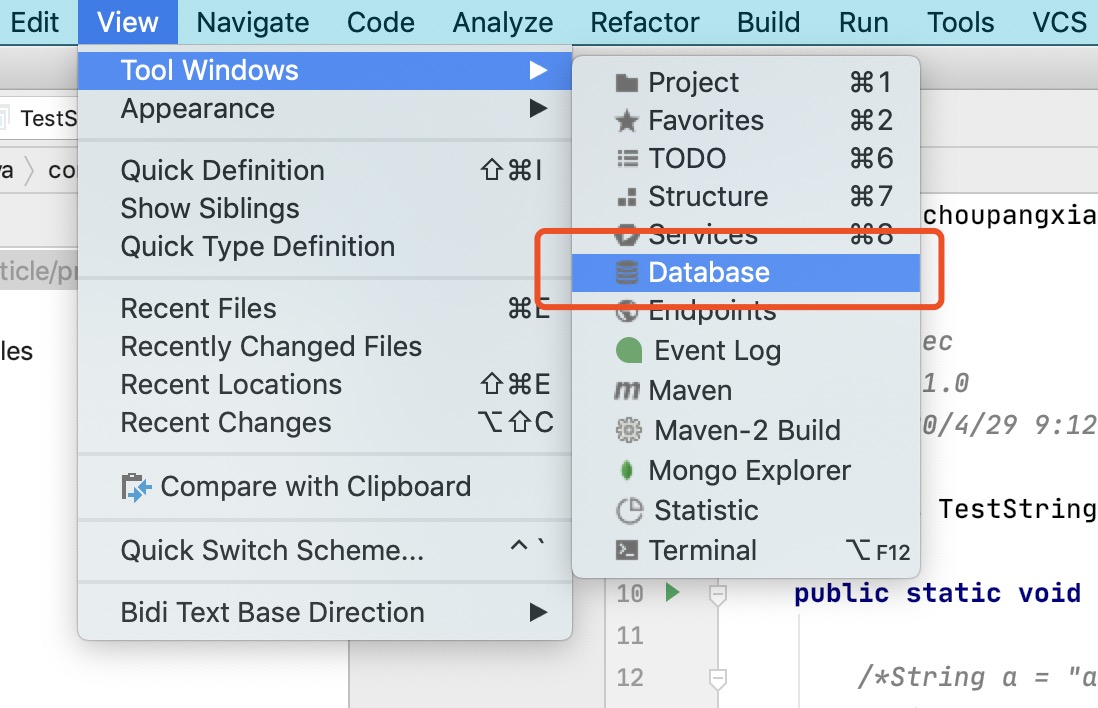Click the Project folder icon

tap(627, 83)
